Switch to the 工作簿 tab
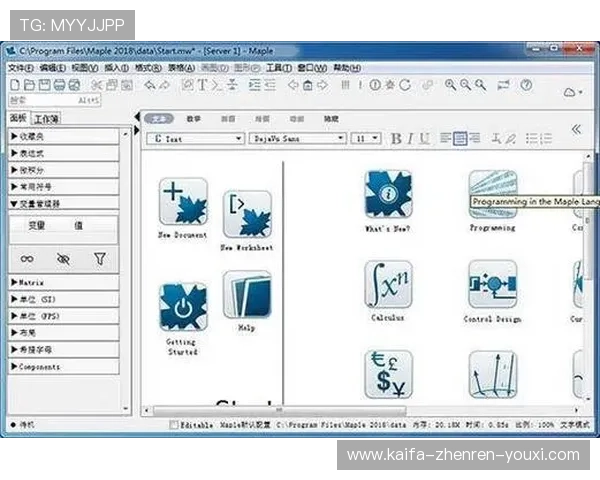 pyautogui.click(x=46, y=118)
